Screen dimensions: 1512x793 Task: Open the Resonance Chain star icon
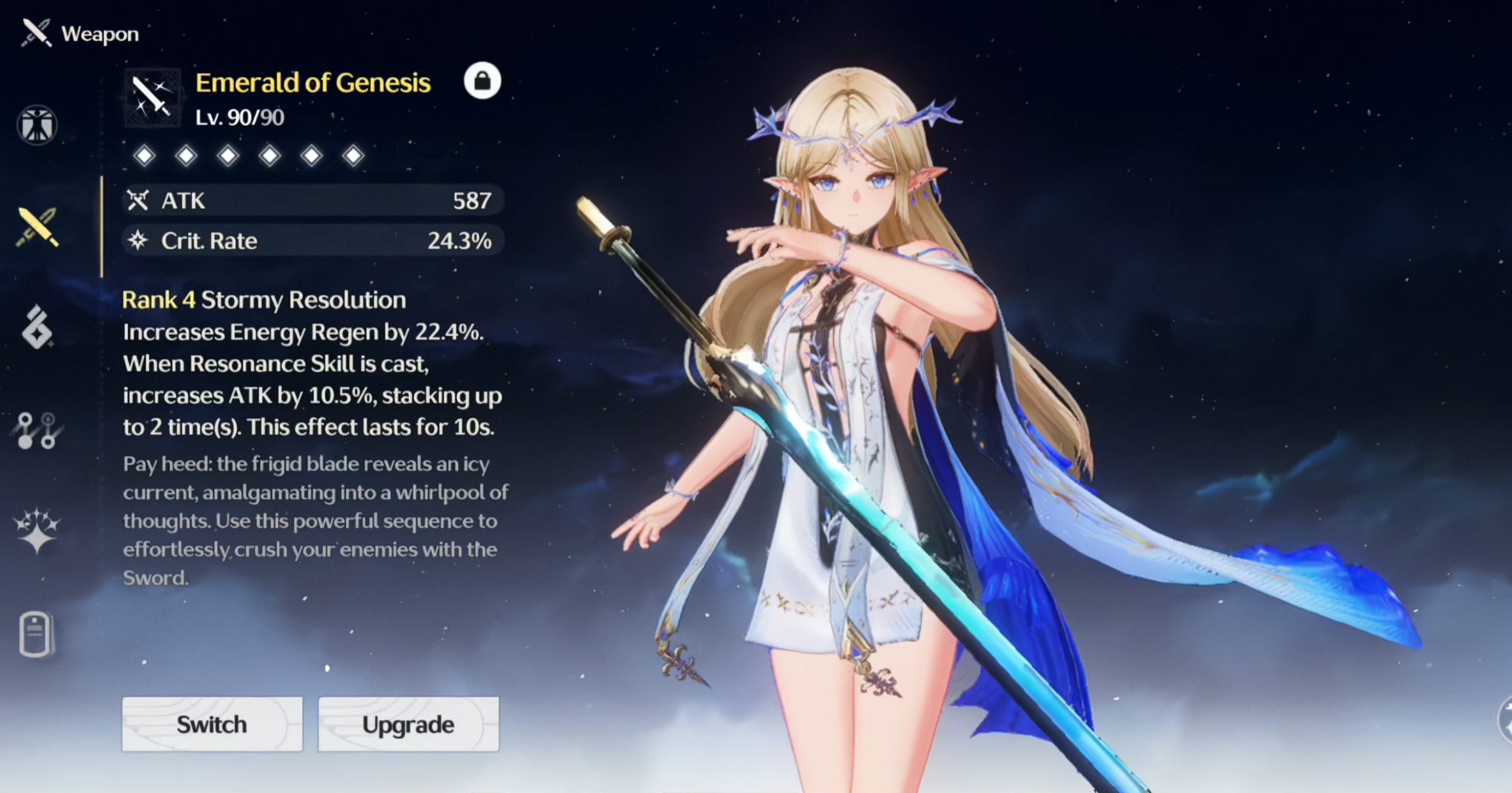tap(37, 530)
